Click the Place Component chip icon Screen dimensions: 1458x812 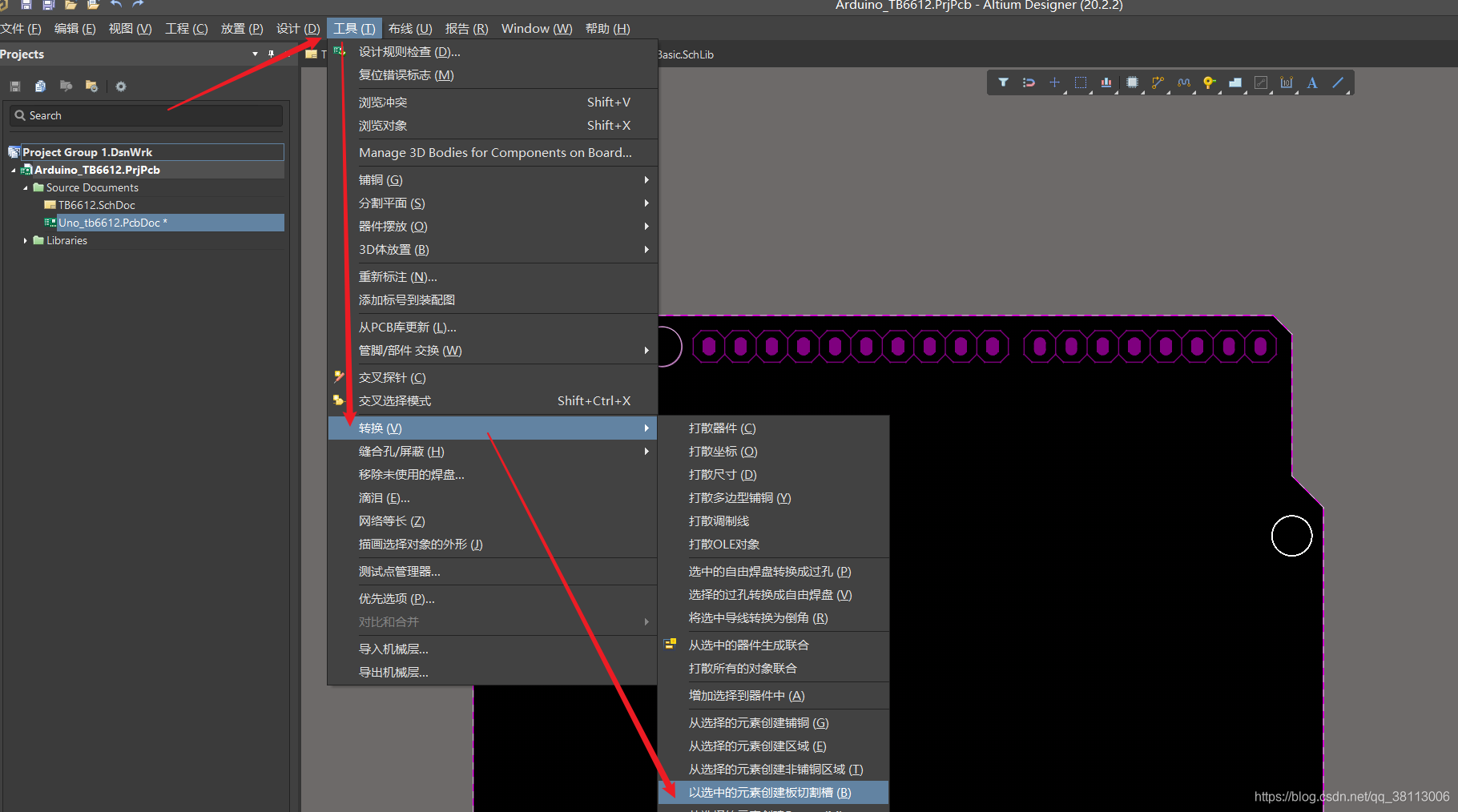(1132, 82)
